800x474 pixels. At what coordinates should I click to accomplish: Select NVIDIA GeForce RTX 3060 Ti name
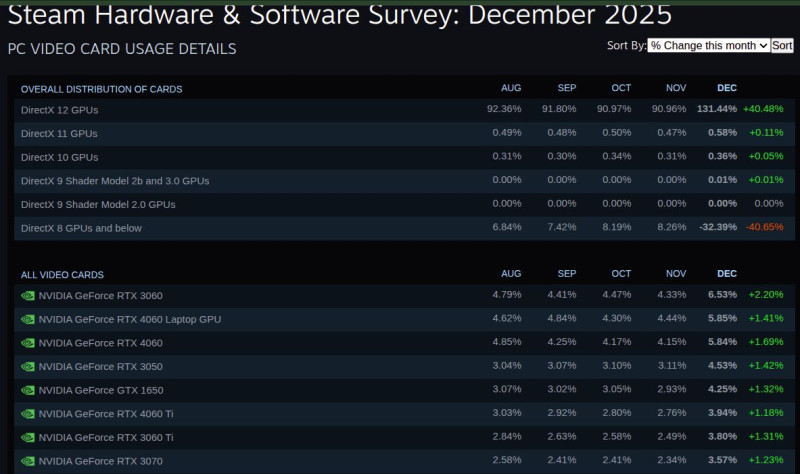click(x=106, y=437)
